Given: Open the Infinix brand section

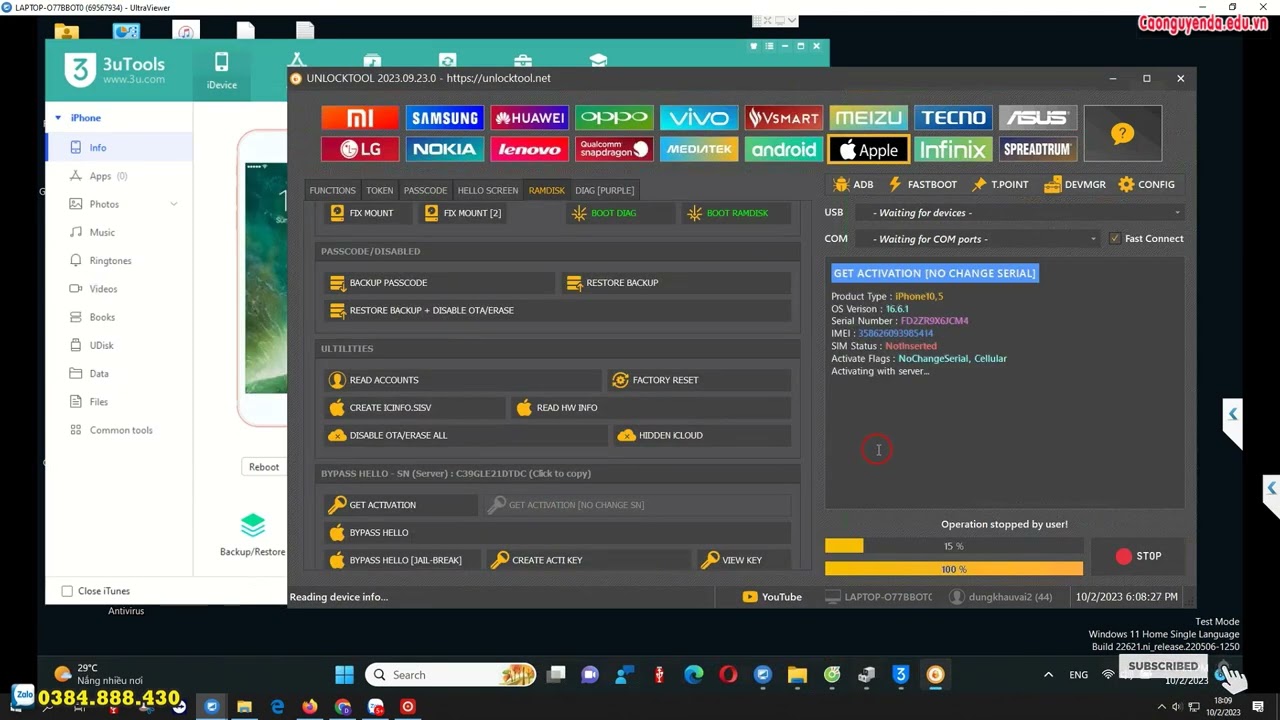Looking at the screenshot, I should coord(953,150).
